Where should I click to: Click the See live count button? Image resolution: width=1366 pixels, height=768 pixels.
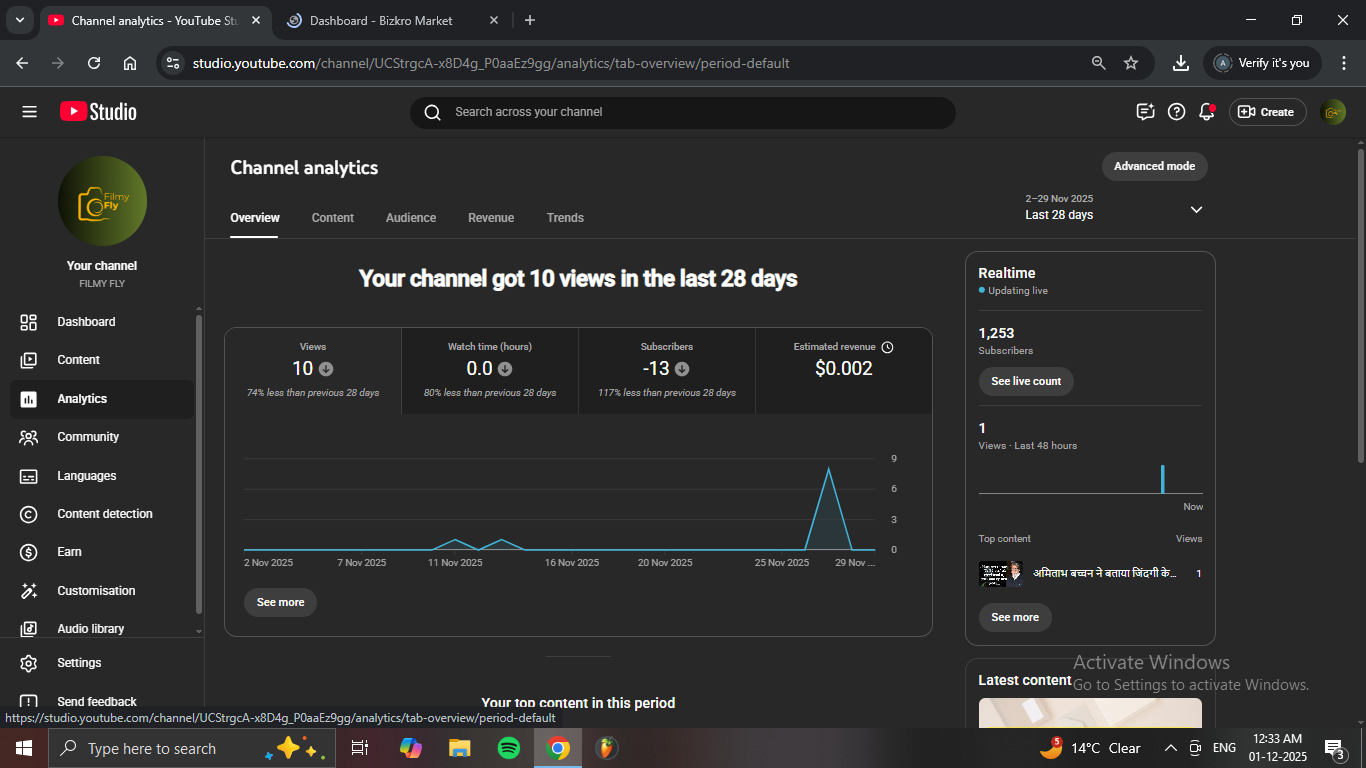click(1025, 381)
